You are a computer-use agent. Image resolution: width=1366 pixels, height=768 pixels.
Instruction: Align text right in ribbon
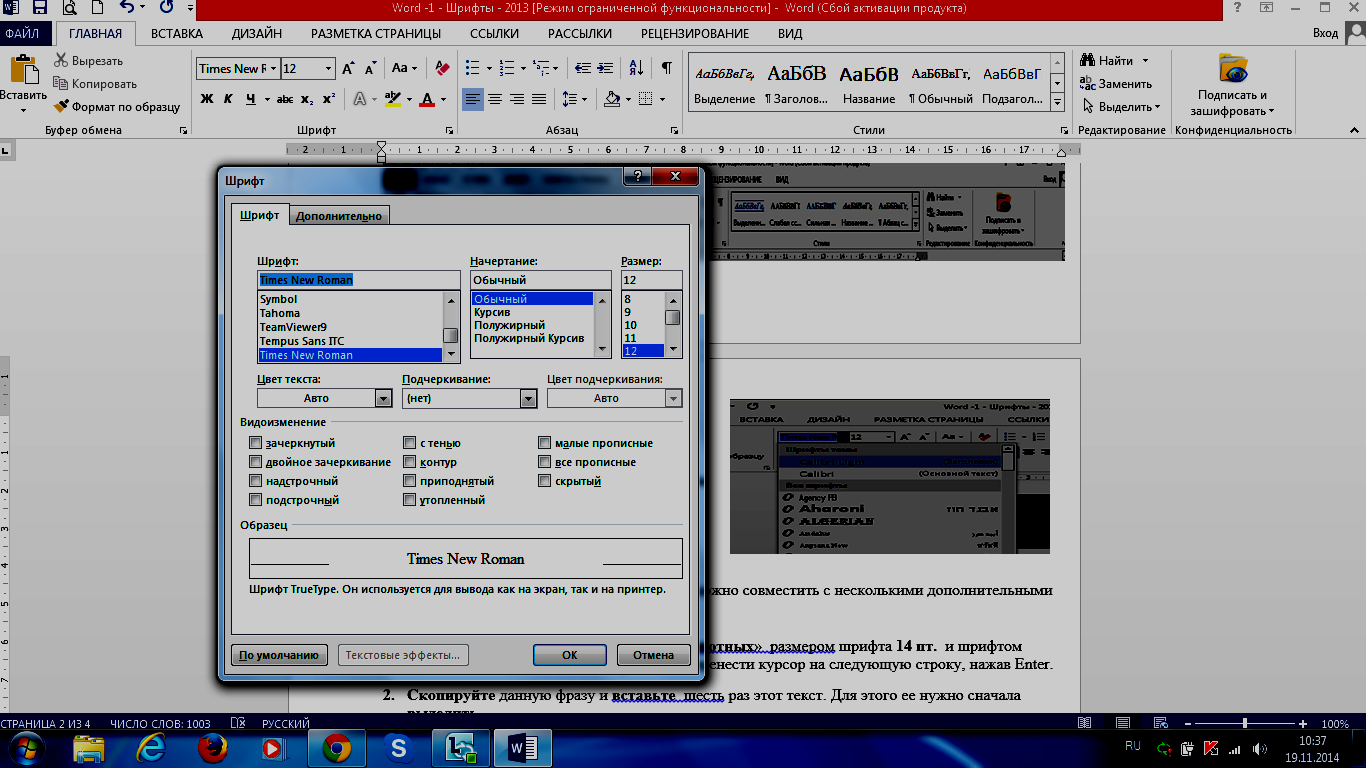coord(517,99)
